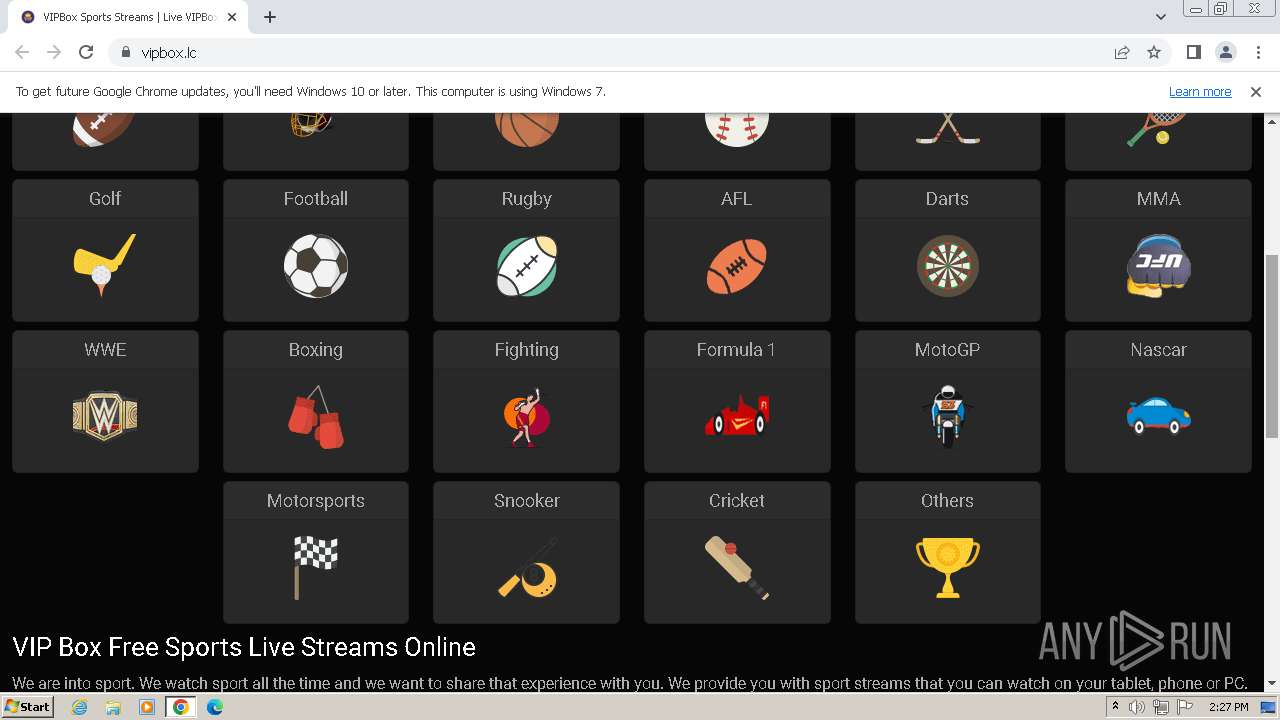Open the Formula 1 category title

pos(737,349)
